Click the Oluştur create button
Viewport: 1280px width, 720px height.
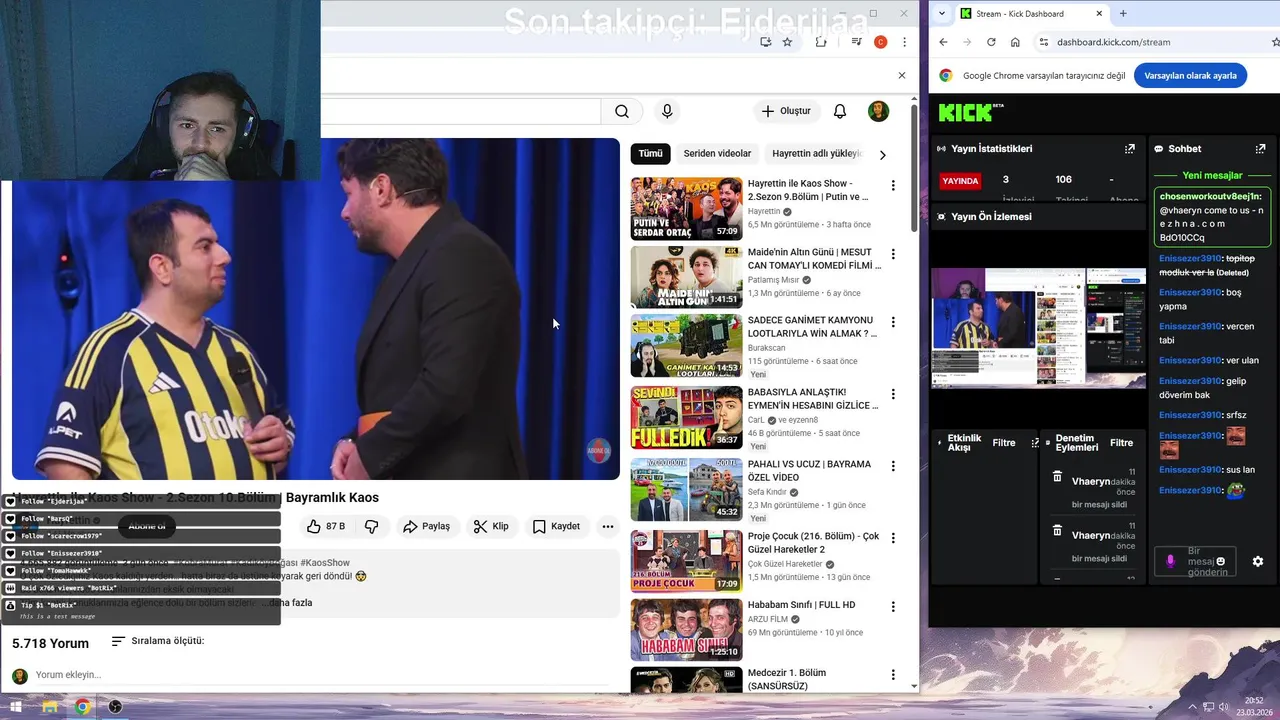click(x=786, y=111)
